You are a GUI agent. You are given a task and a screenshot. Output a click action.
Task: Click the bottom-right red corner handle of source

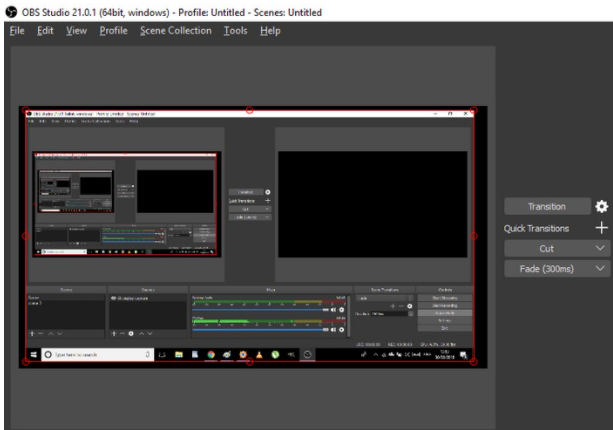pos(473,362)
